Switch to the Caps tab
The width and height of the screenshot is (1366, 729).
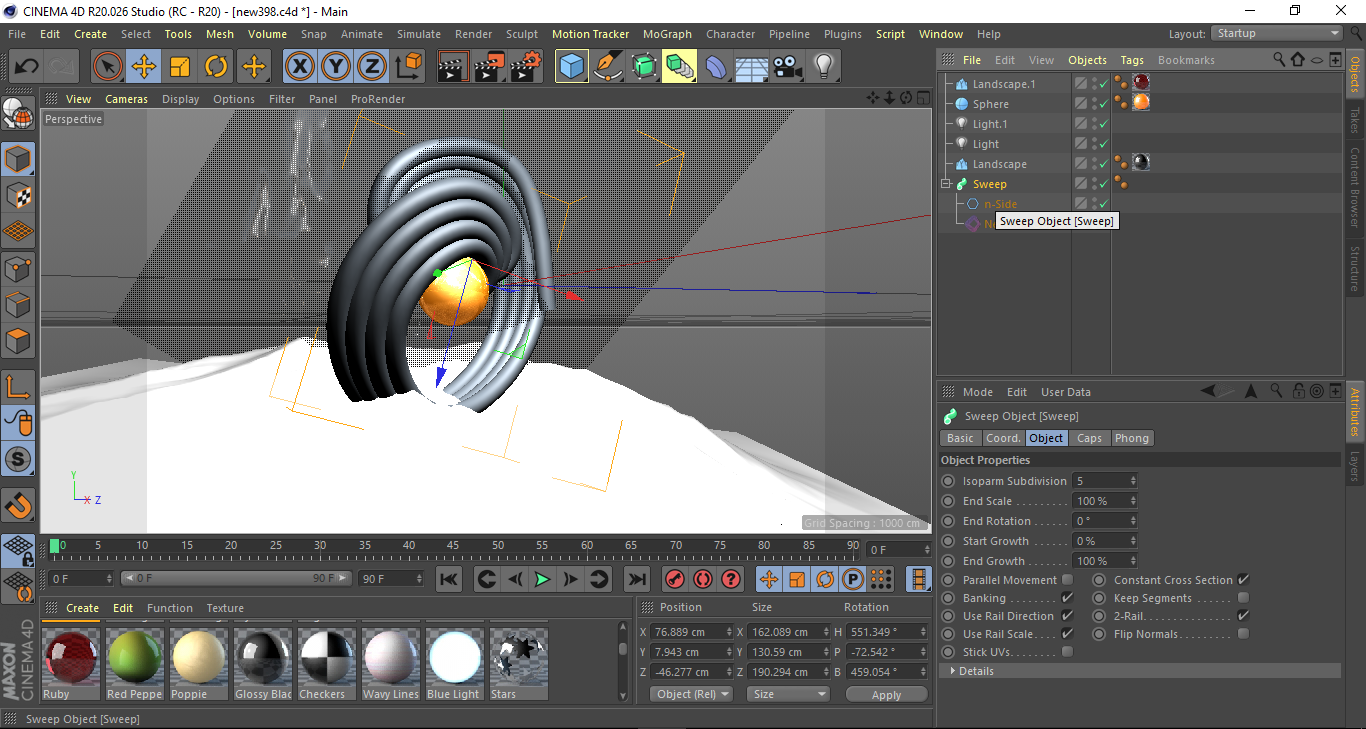1090,438
